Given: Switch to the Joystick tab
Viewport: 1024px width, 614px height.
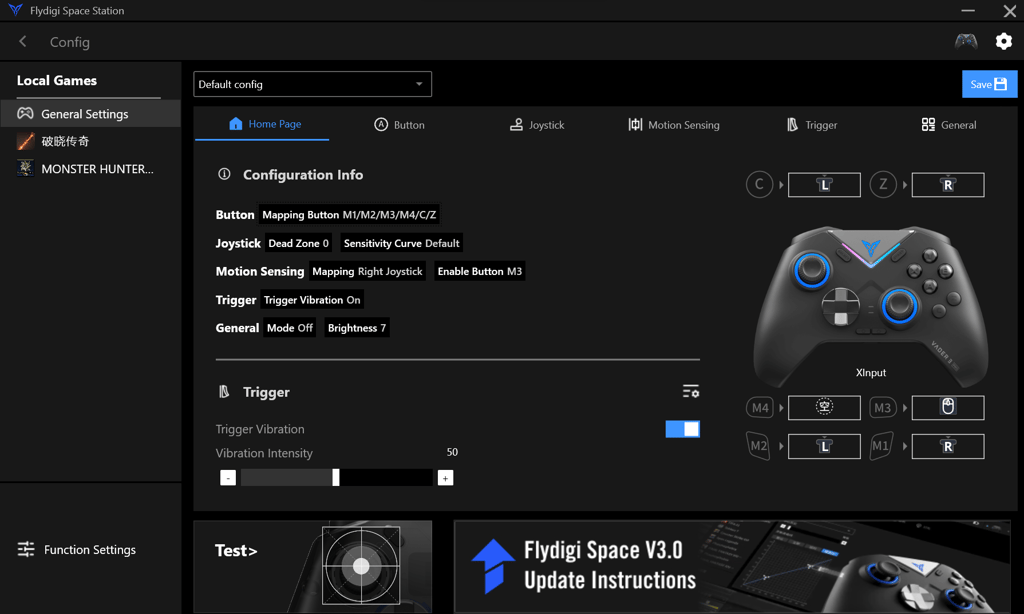Looking at the screenshot, I should [x=537, y=125].
